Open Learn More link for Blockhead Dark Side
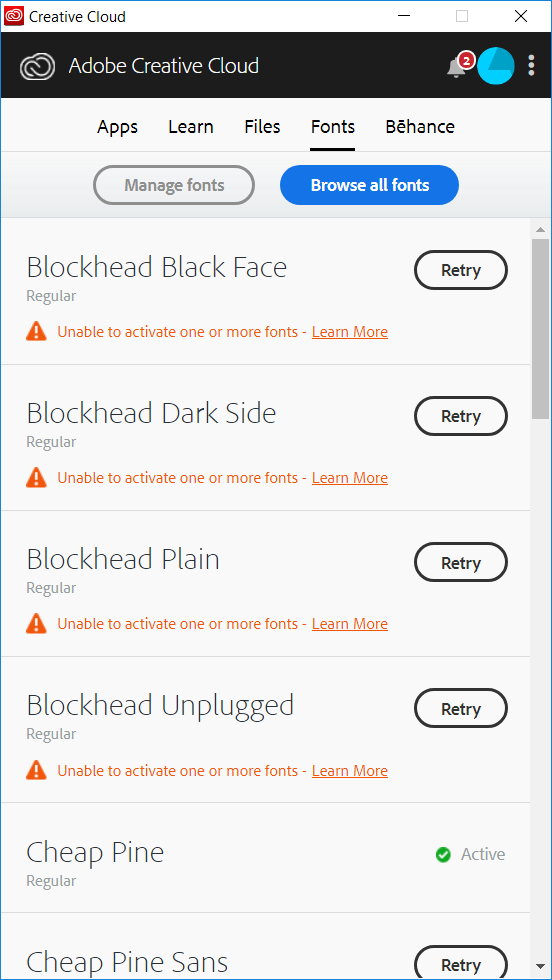The height and width of the screenshot is (980, 552). pyautogui.click(x=349, y=478)
